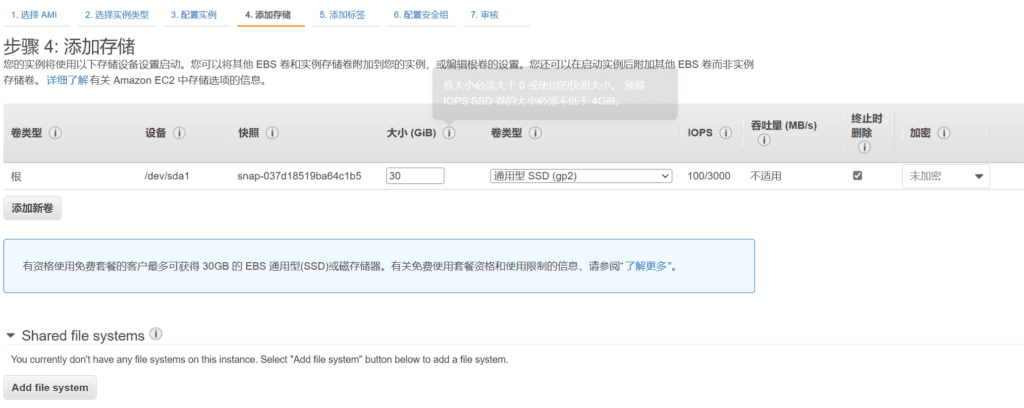Viewport: 1024px width, 408px height.
Task: Click the Add file system button
Action: click(x=50, y=387)
